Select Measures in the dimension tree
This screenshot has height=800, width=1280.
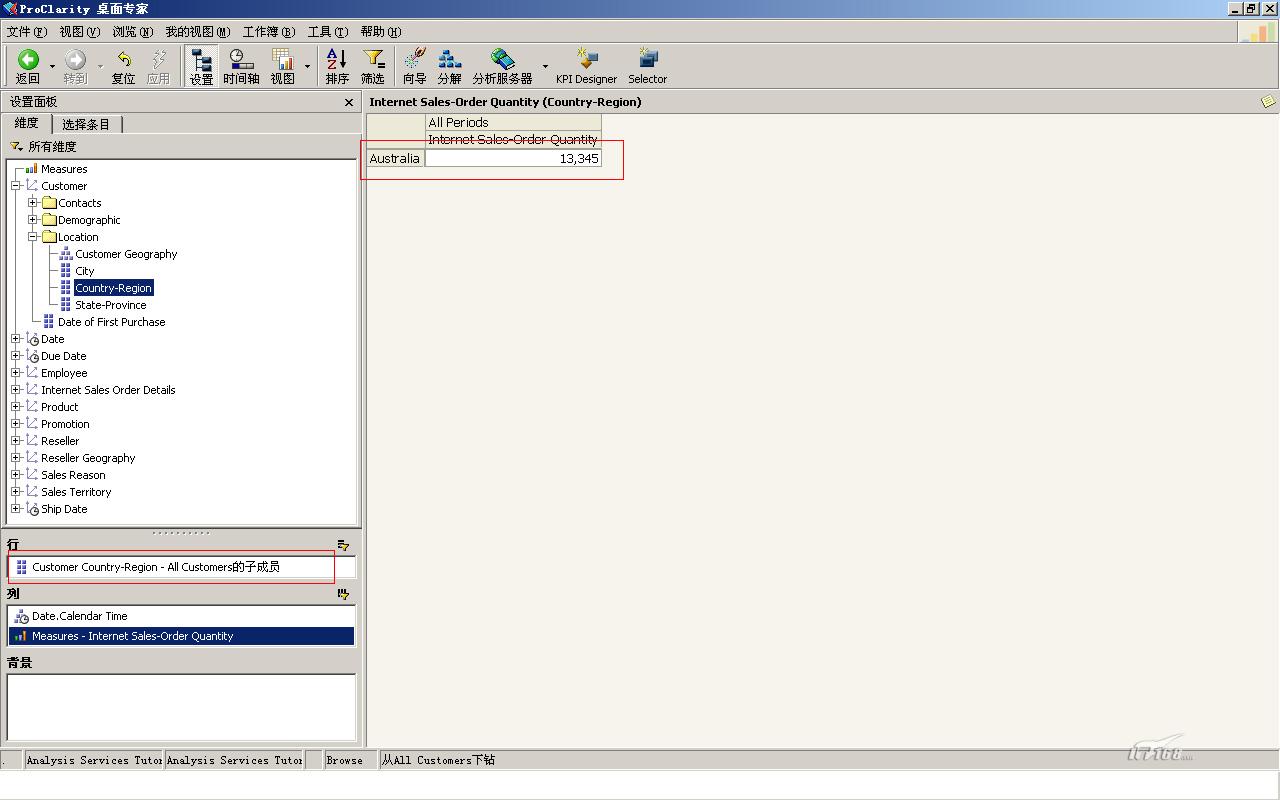tap(64, 169)
